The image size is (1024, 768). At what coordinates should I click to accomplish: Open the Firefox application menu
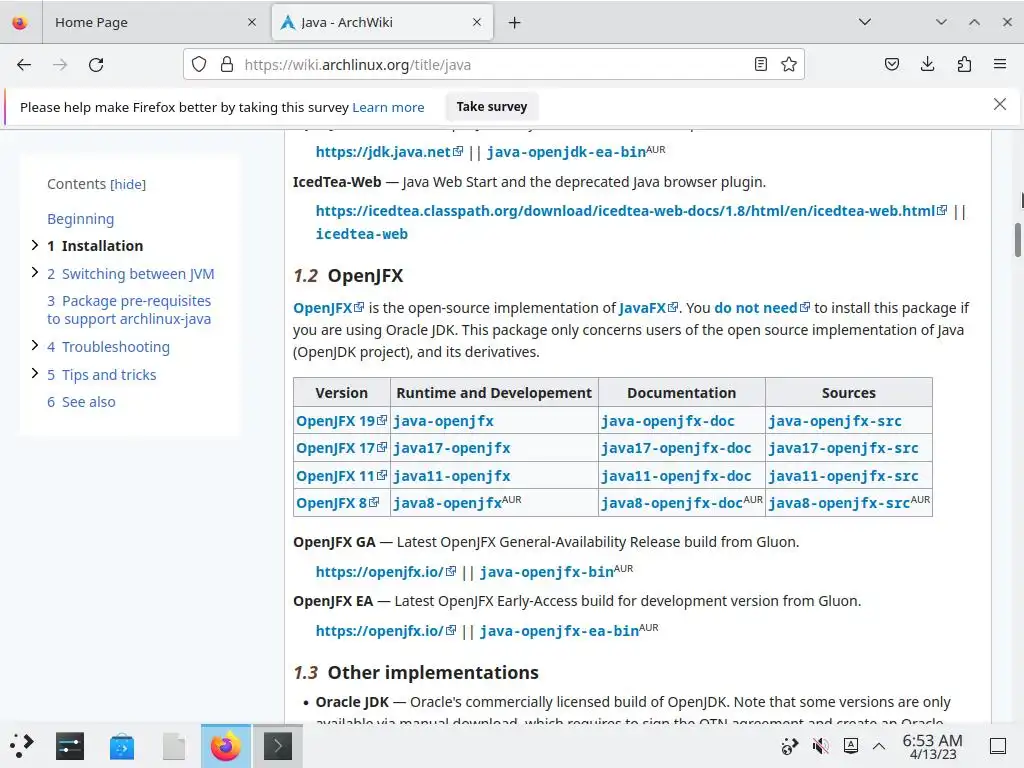pyautogui.click(x=1000, y=65)
